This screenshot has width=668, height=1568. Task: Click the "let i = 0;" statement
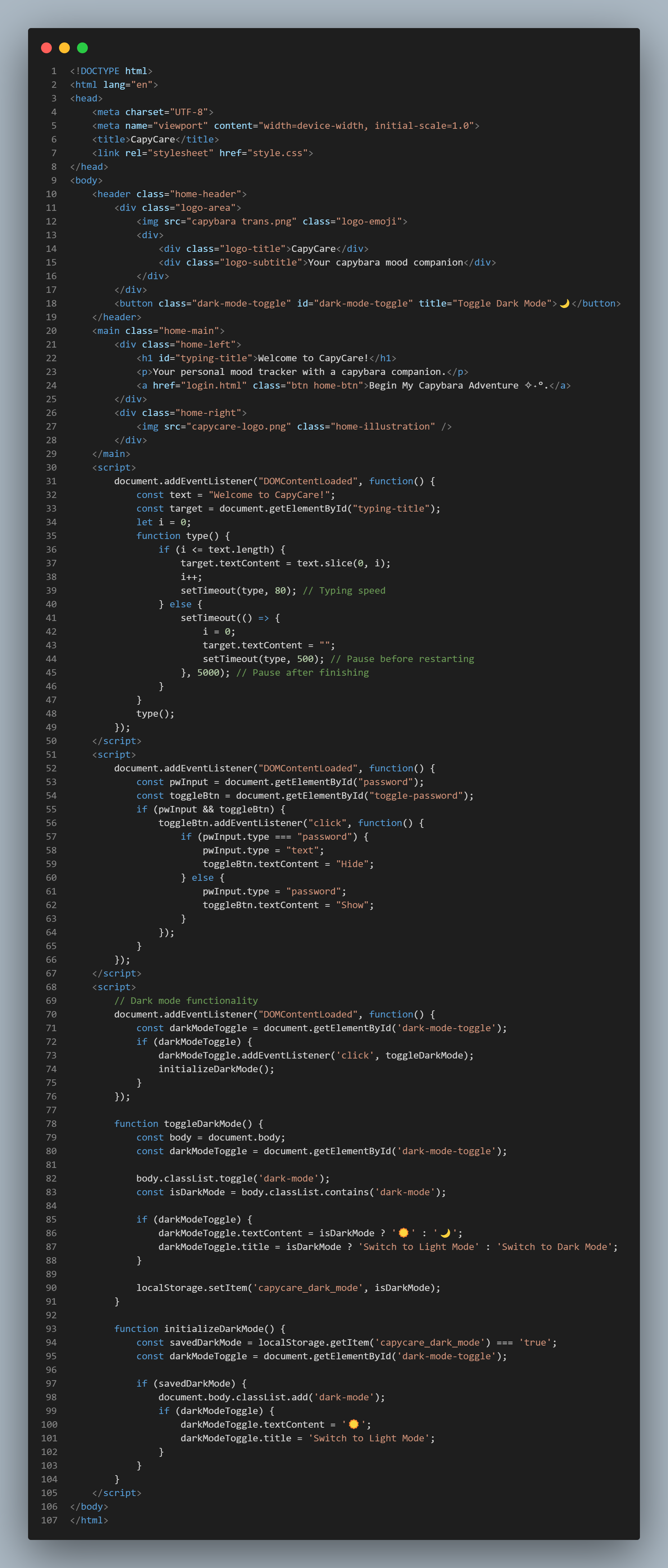click(164, 522)
